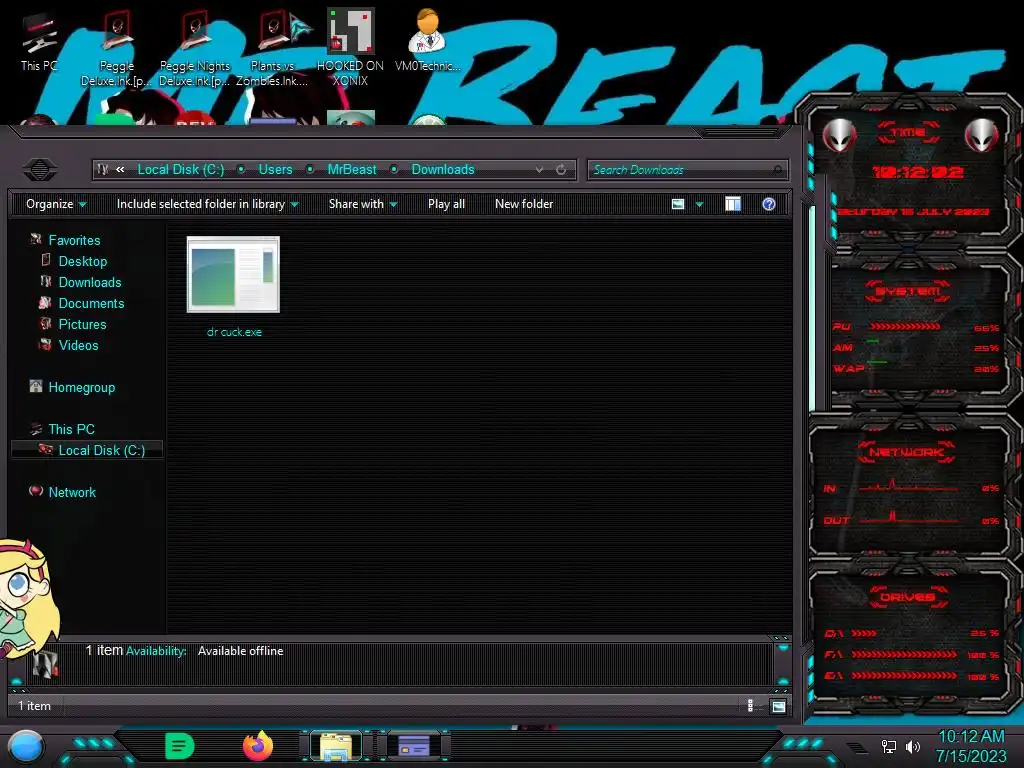This screenshot has width=1024, height=768.
Task: Click SYSTEM gadget header
Action: 908,291
